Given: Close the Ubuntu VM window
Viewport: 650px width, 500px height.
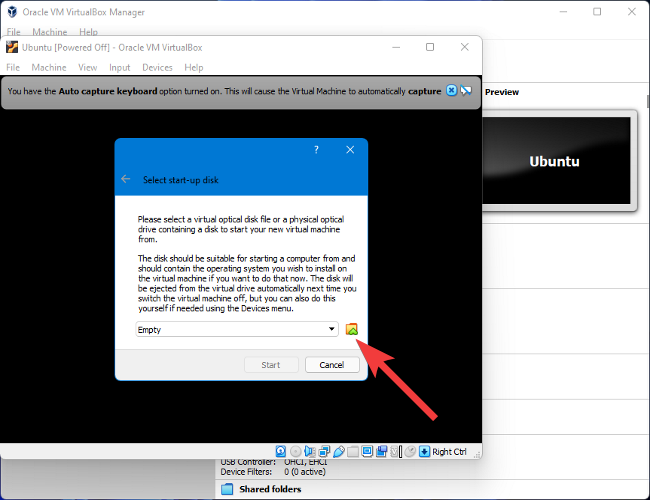Looking at the screenshot, I should pyautogui.click(x=465, y=47).
